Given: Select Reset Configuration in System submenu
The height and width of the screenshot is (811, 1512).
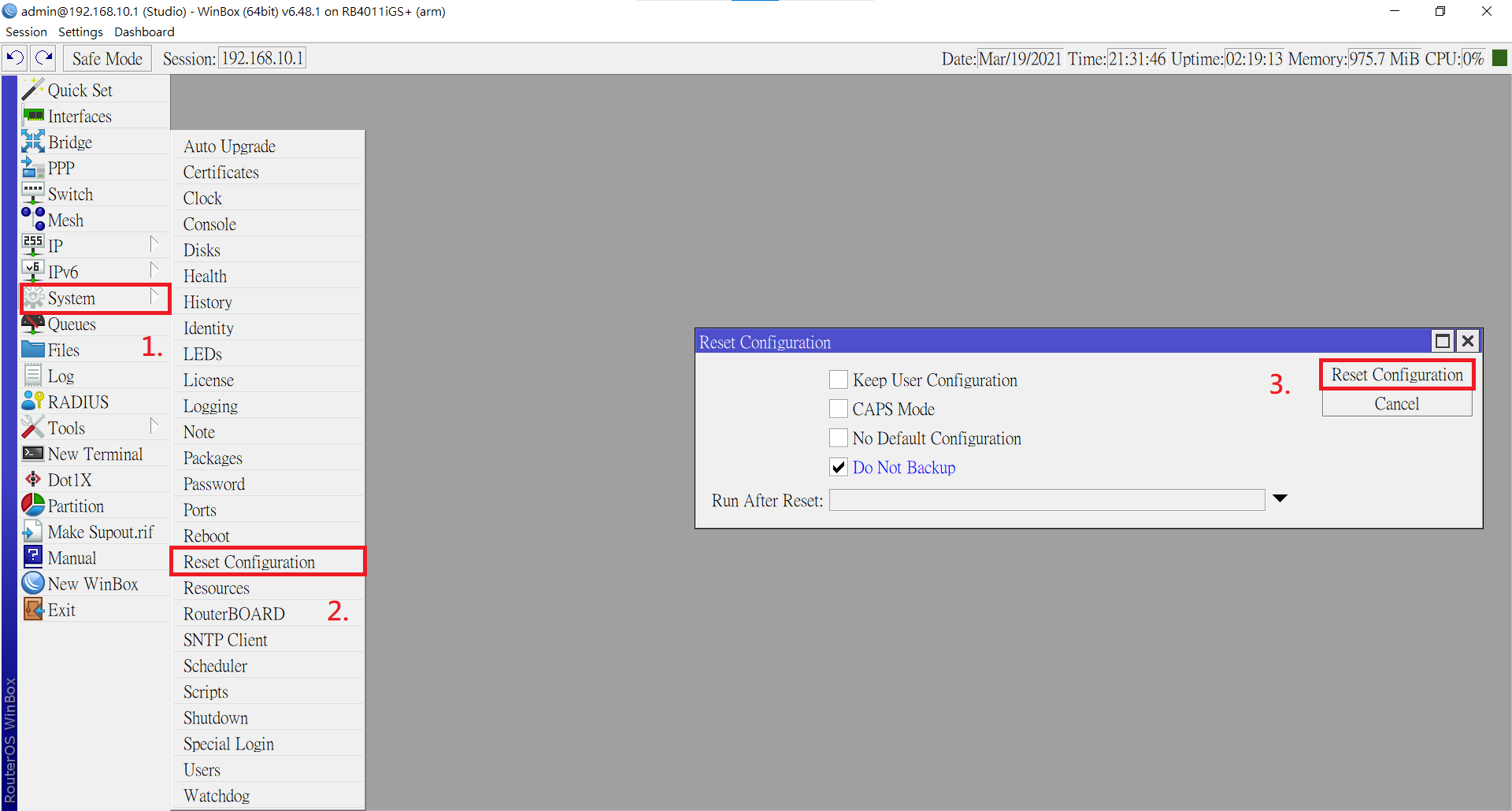Looking at the screenshot, I should [x=249, y=562].
